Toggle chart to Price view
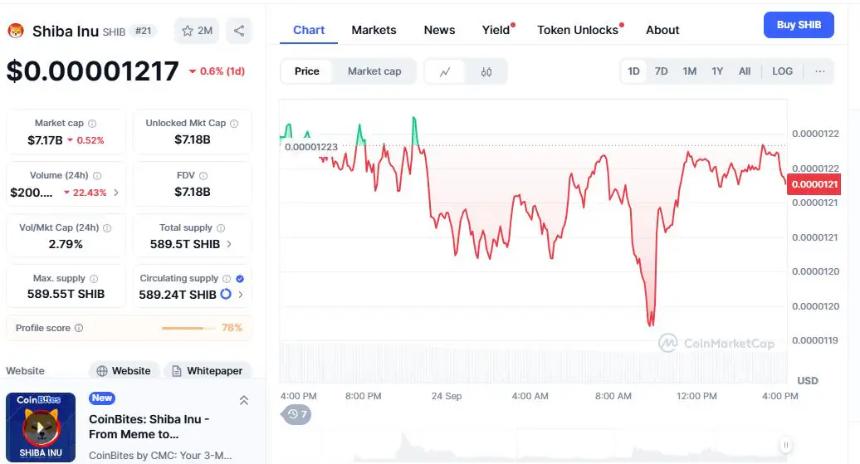 point(307,72)
